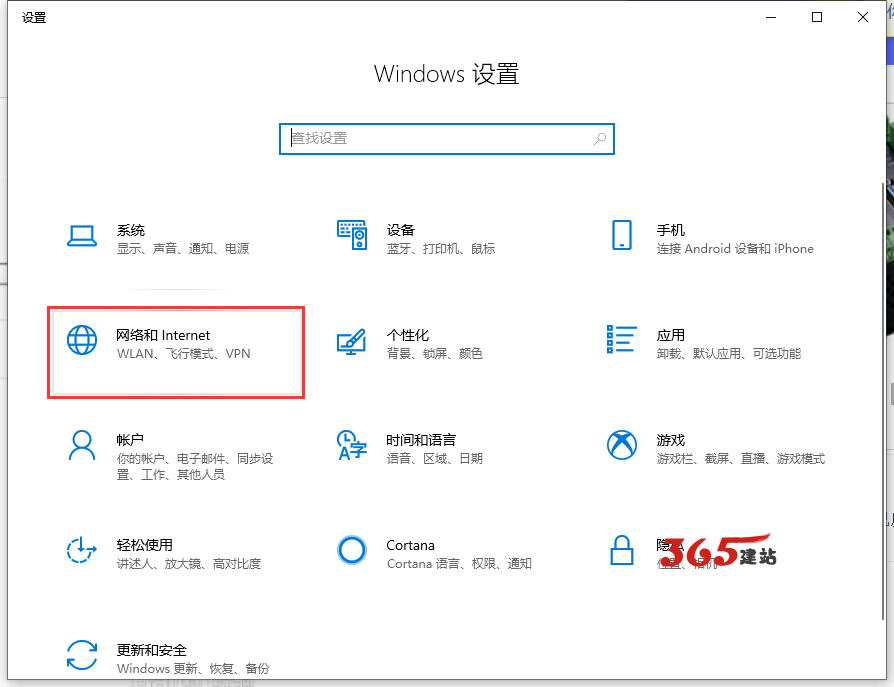Click the description 背景、锁屏、颜色
The height and width of the screenshot is (687, 894).
[434, 353]
